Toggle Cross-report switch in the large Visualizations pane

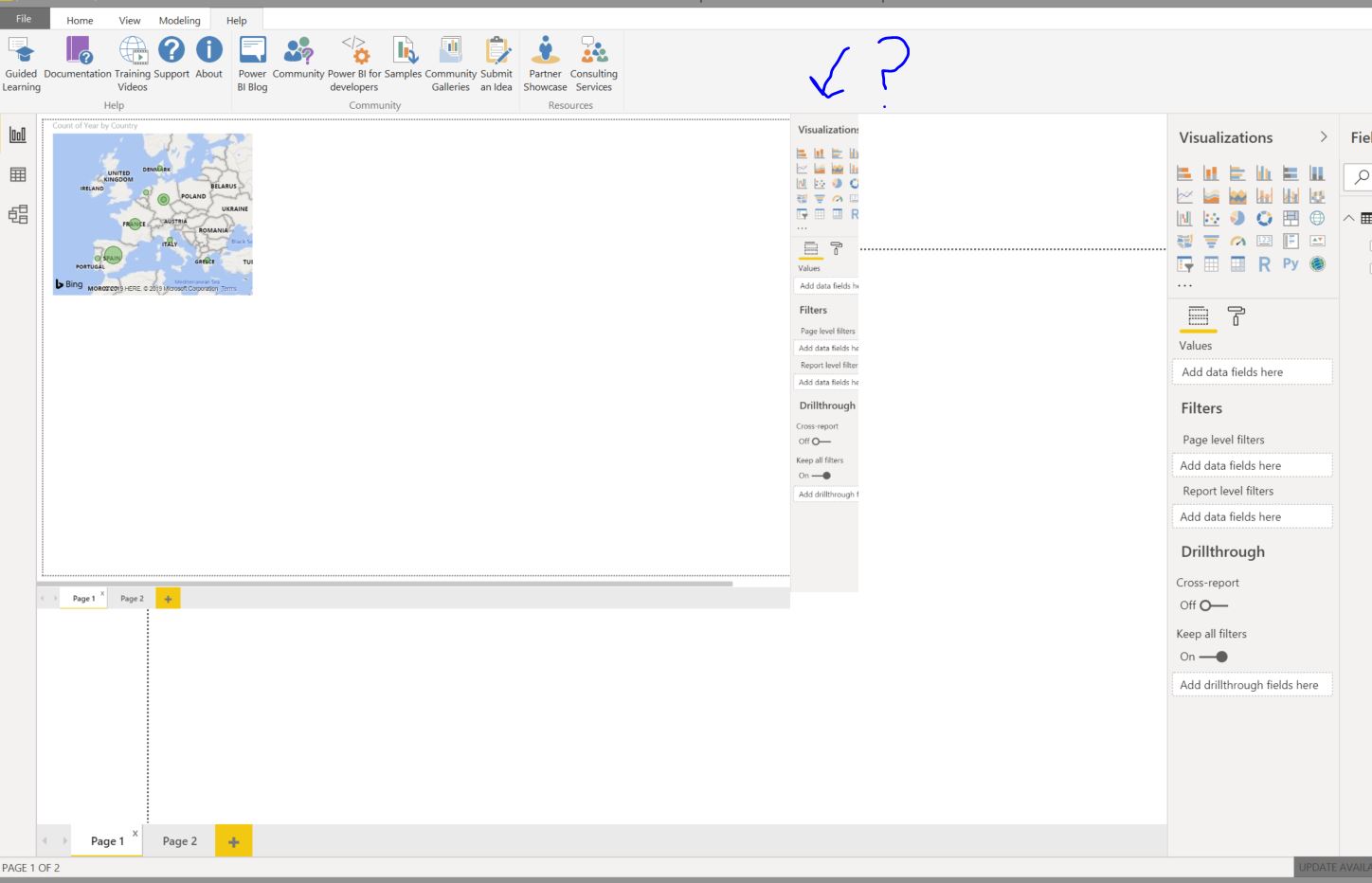click(1214, 605)
